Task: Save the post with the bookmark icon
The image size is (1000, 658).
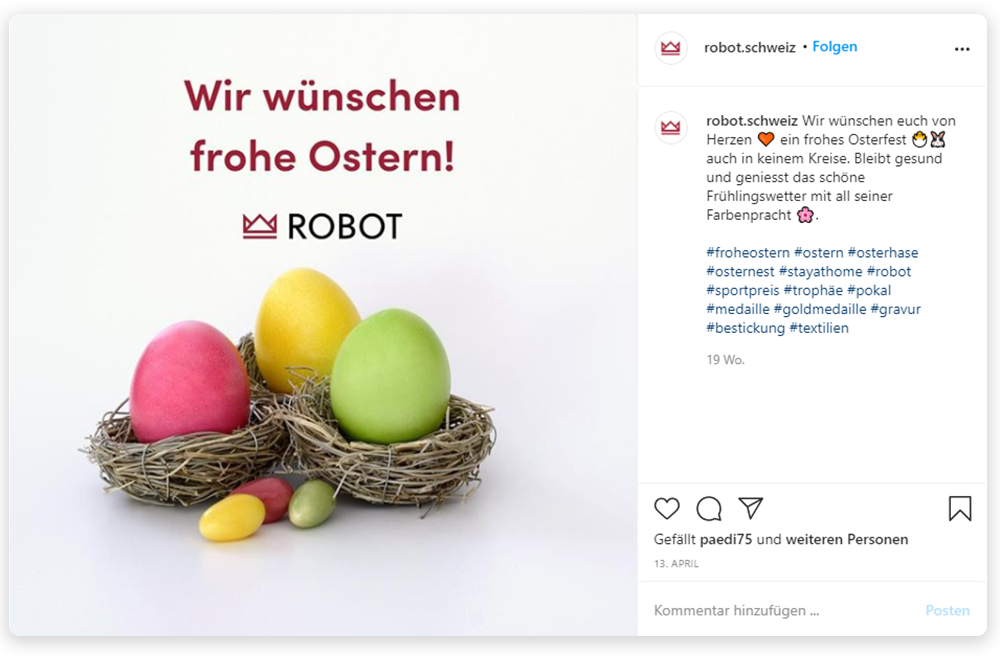Action: [960, 508]
